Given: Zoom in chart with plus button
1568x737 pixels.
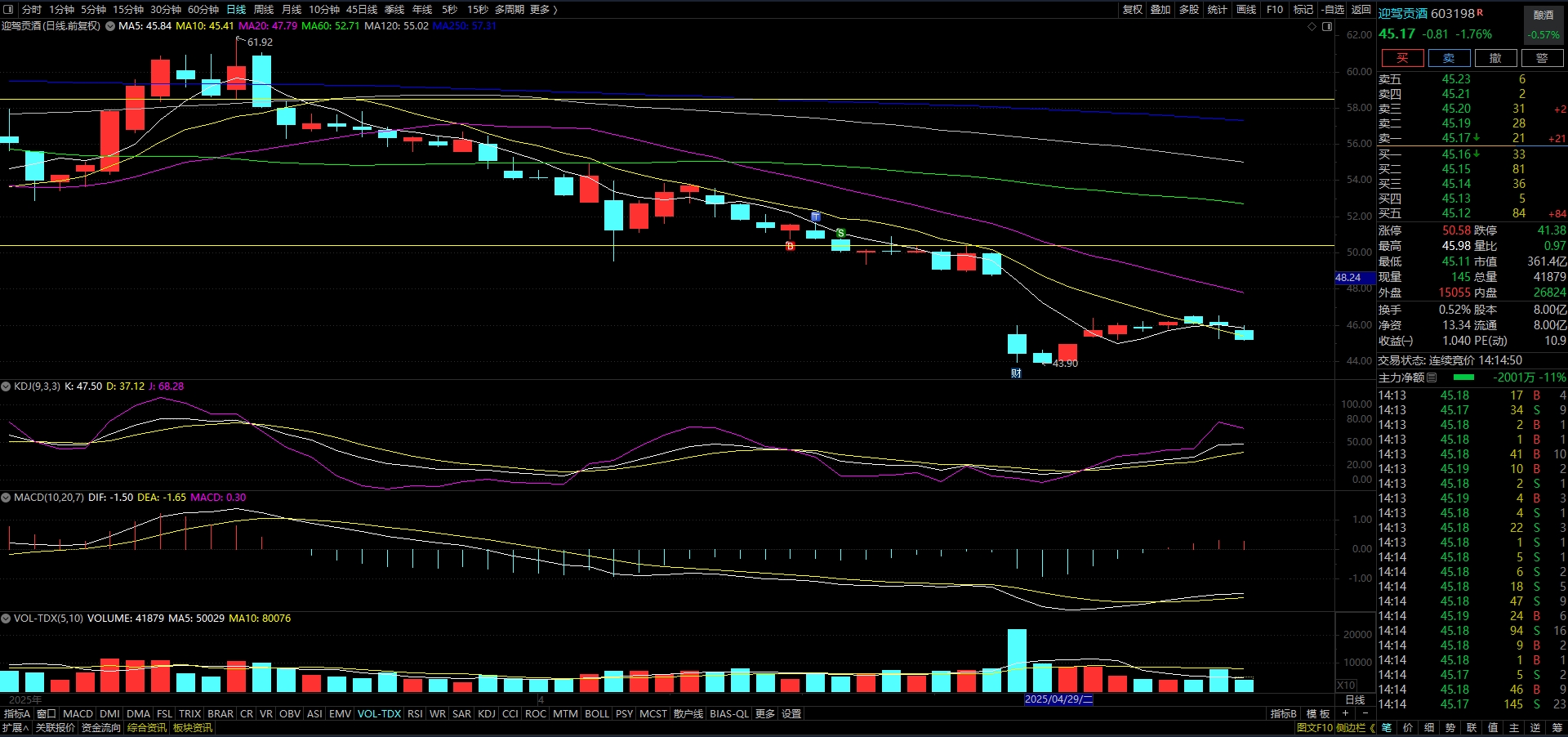Looking at the screenshot, I should 1345,713.
